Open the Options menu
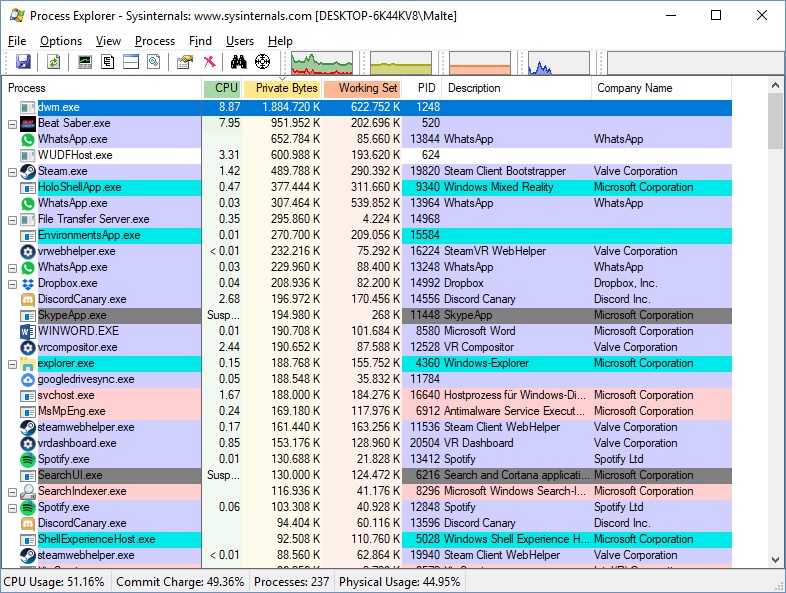Viewport: 786px width, 593px height. point(61,41)
